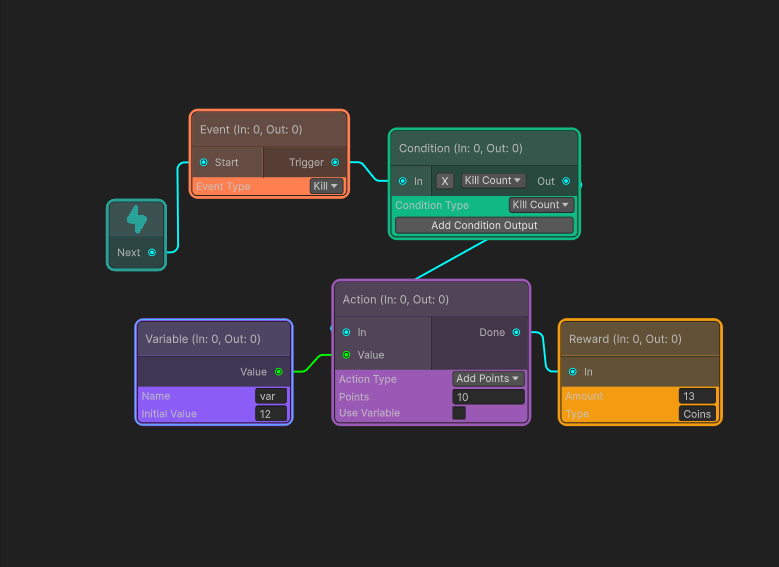779x567 pixels.
Task: Click the Reward Amount field
Action: (x=697, y=396)
